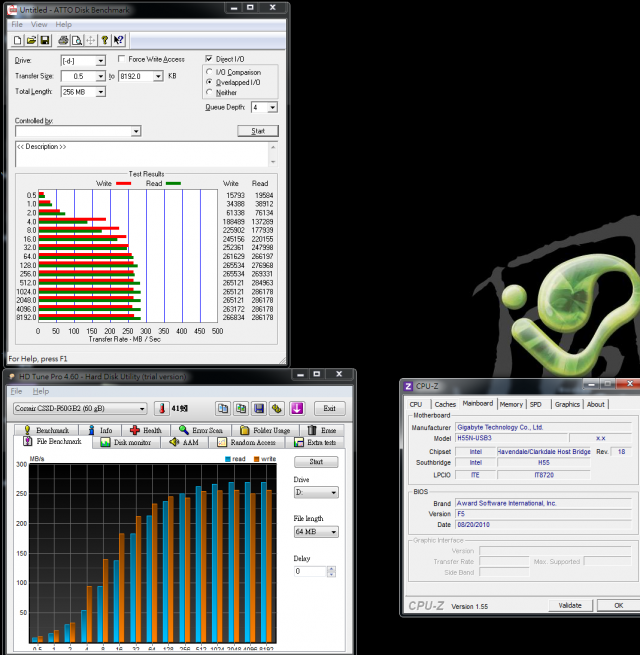Switch to the About tab in CPU-Z
The image size is (640, 656).
coord(595,404)
